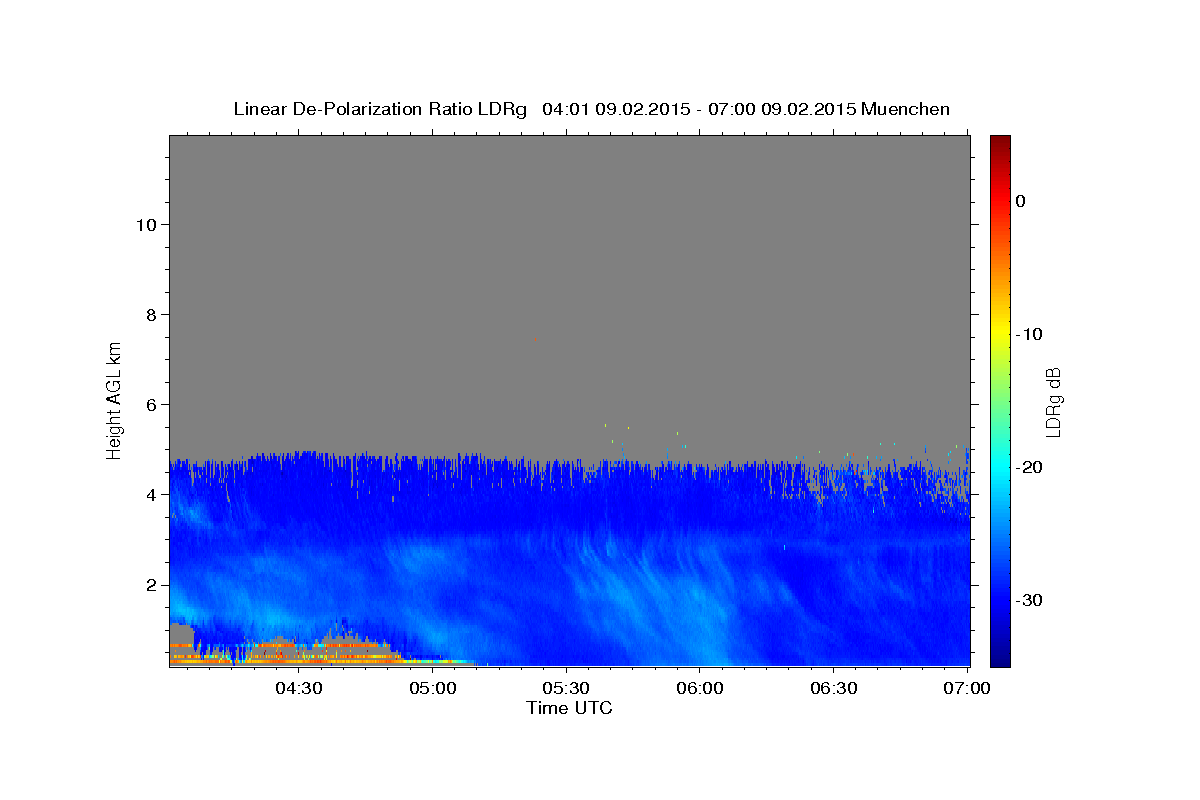This screenshot has width=1200, height=800.
Task: Click the colorbar value -30
Action: (x=1029, y=600)
